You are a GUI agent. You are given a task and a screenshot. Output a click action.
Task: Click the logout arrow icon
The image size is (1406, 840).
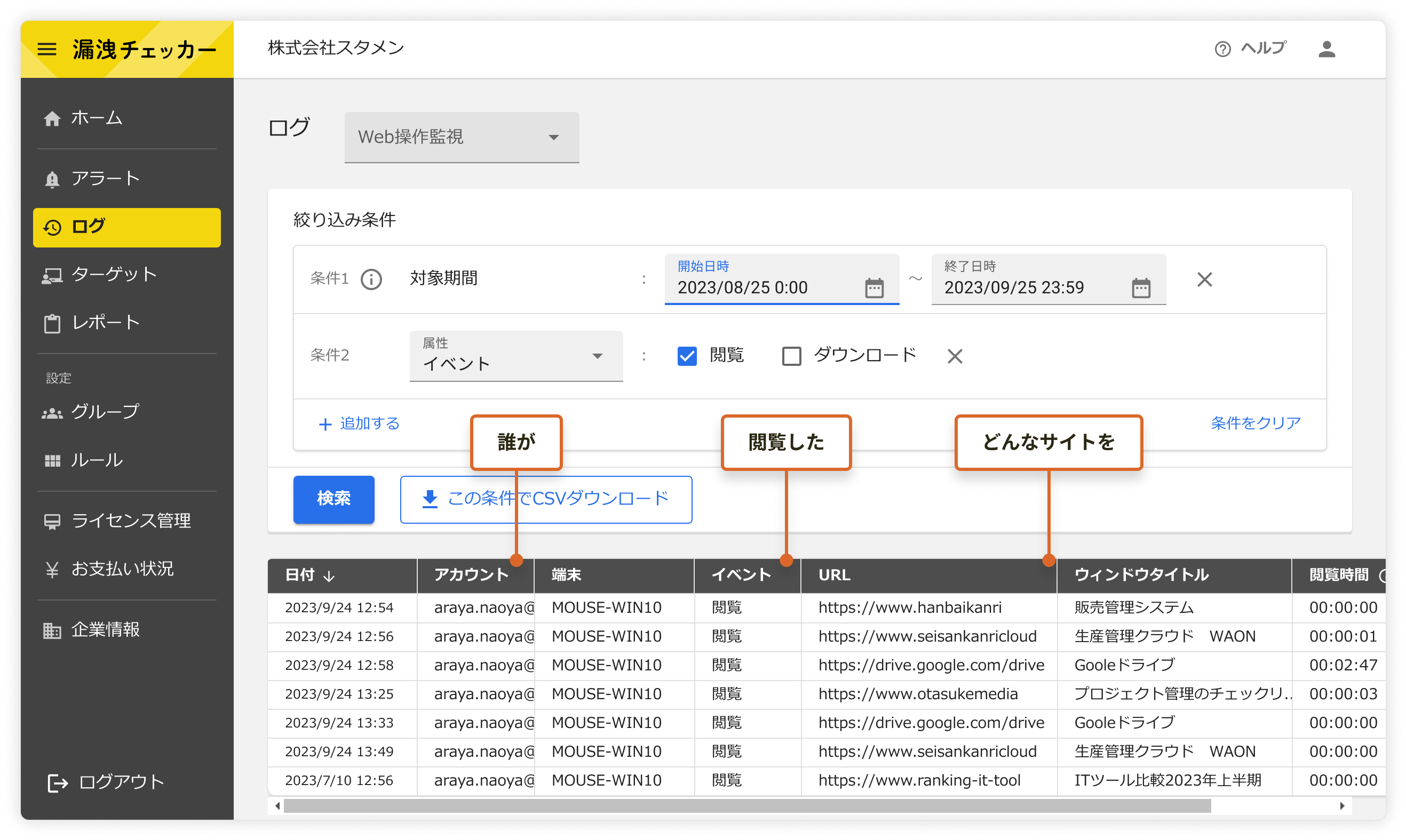click(x=58, y=782)
